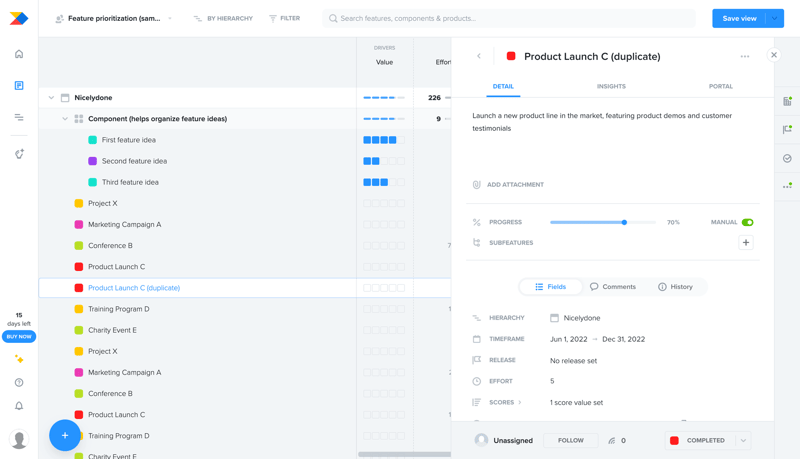The image size is (800, 459).
Task: Select the Fields tab
Action: coord(551,287)
